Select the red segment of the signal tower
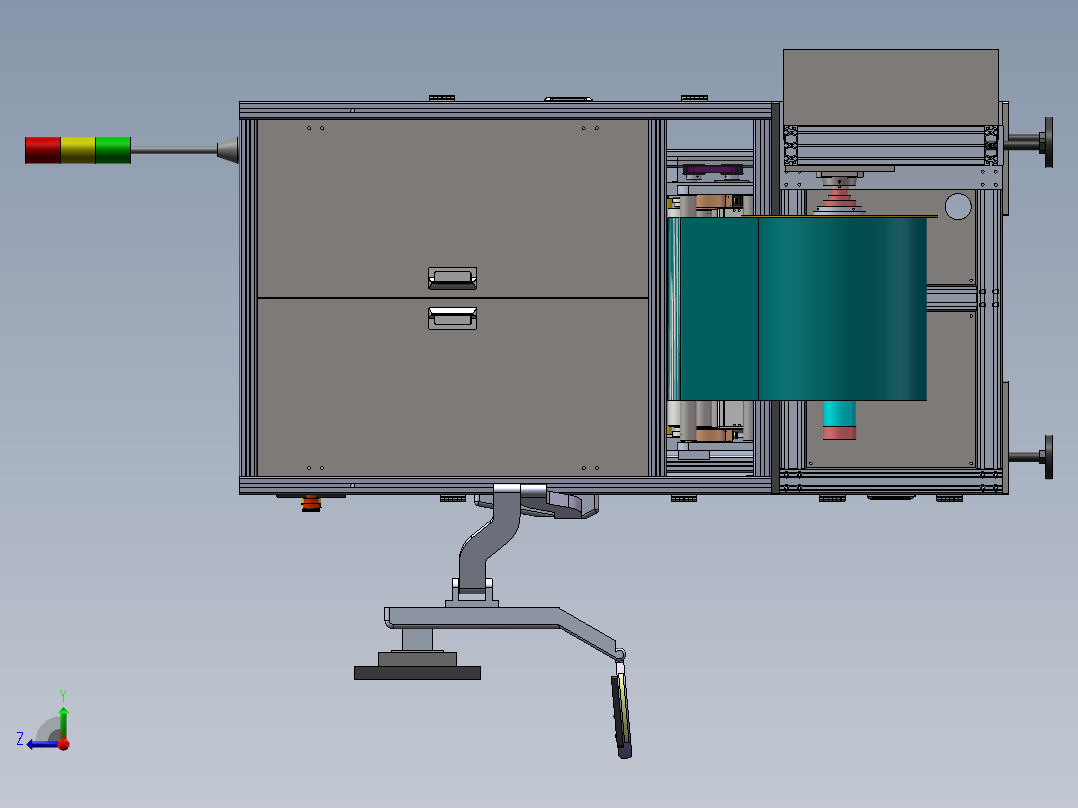 (43, 151)
